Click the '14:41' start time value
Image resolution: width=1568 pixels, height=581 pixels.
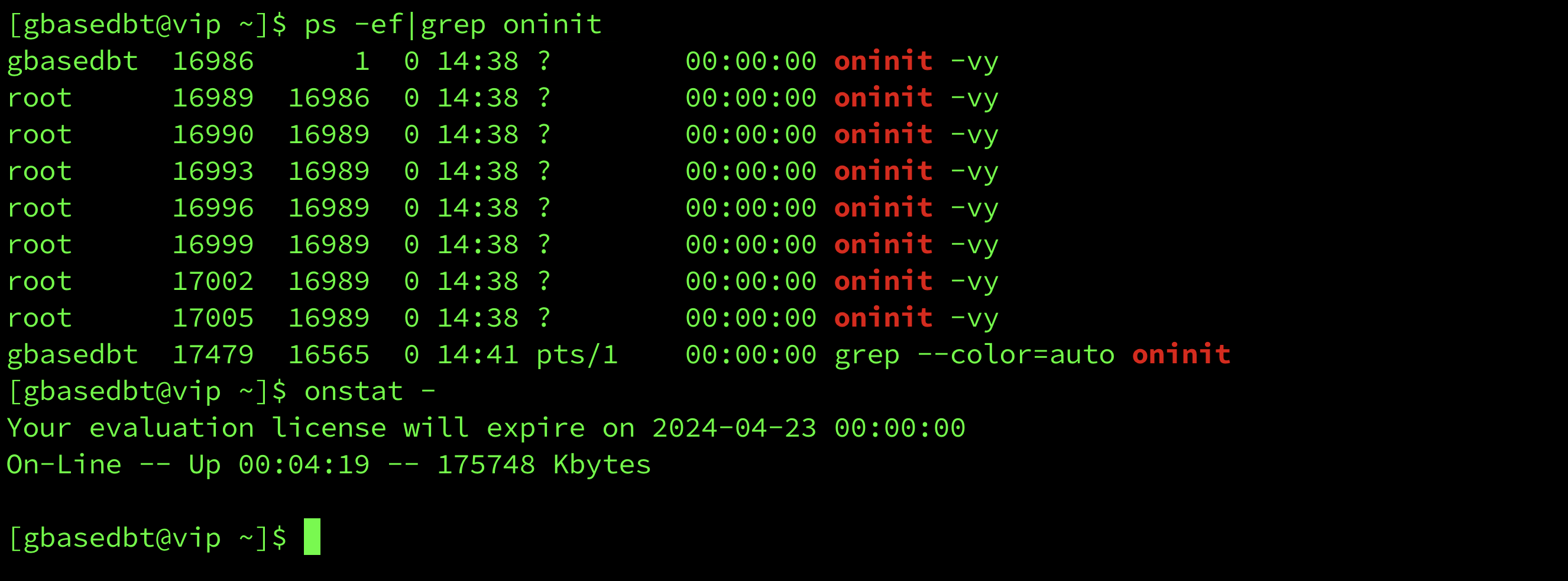(x=478, y=354)
